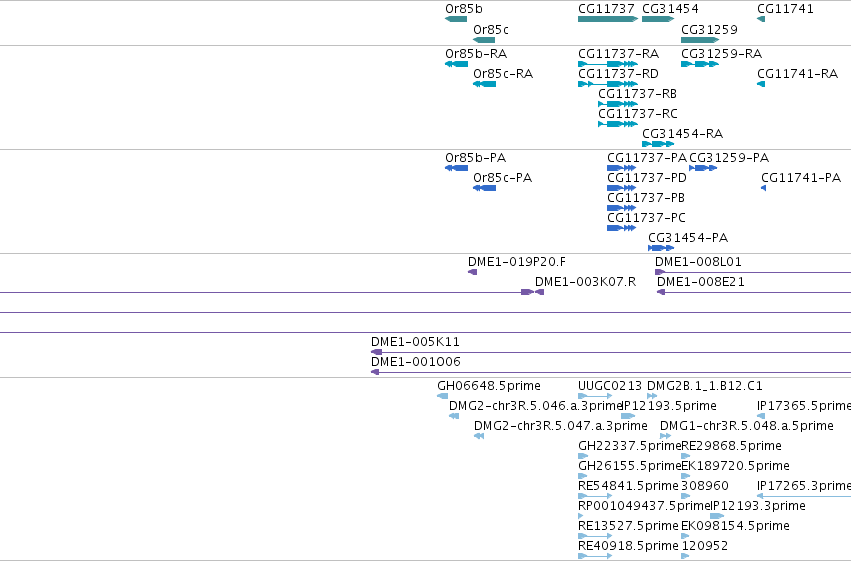
Task: Click protein CG11737-PC
Action: tap(621, 228)
